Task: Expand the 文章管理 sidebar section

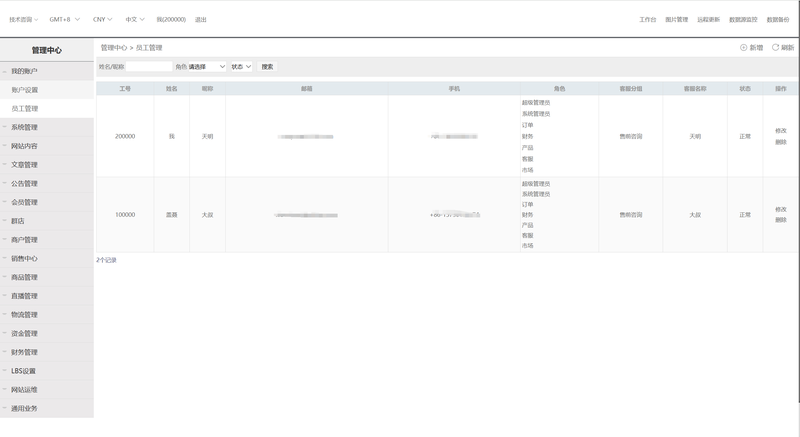Action: point(47,165)
